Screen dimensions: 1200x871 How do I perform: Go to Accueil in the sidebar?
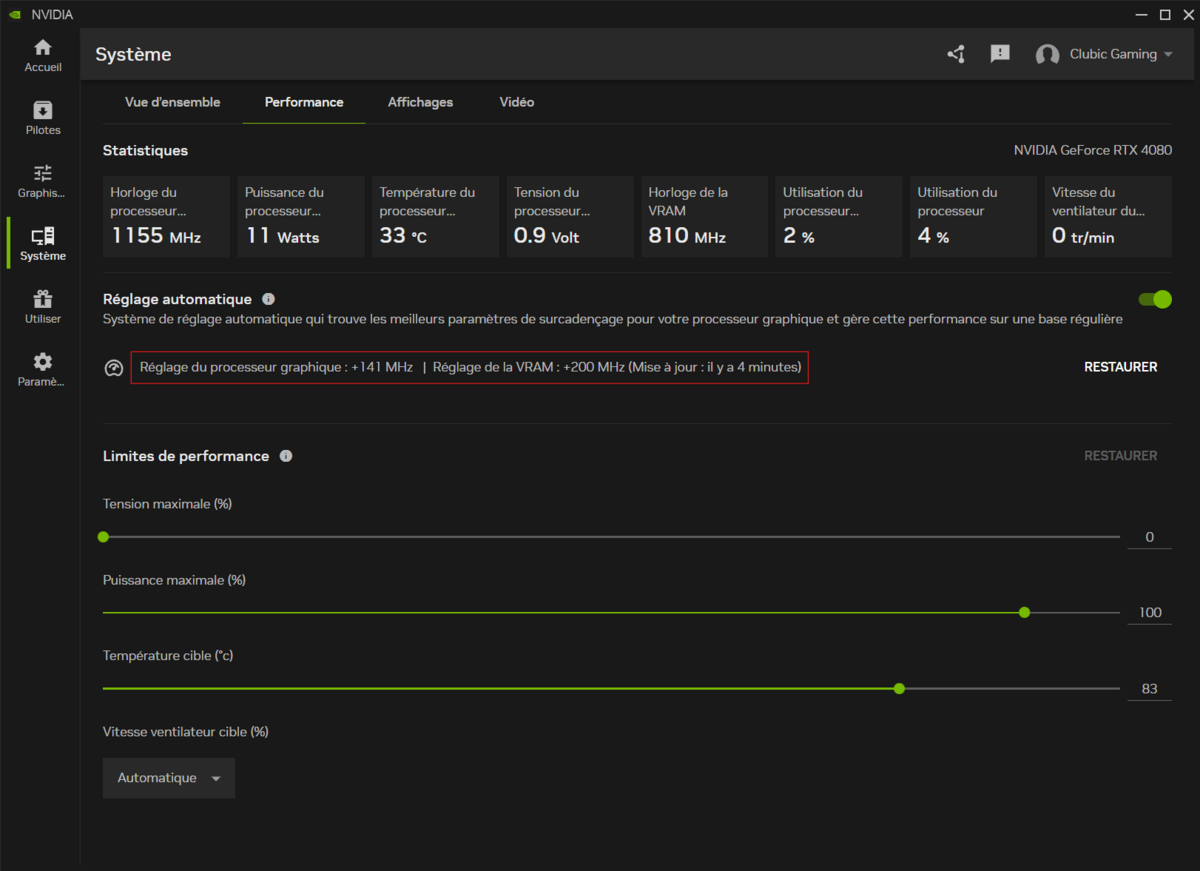point(43,55)
